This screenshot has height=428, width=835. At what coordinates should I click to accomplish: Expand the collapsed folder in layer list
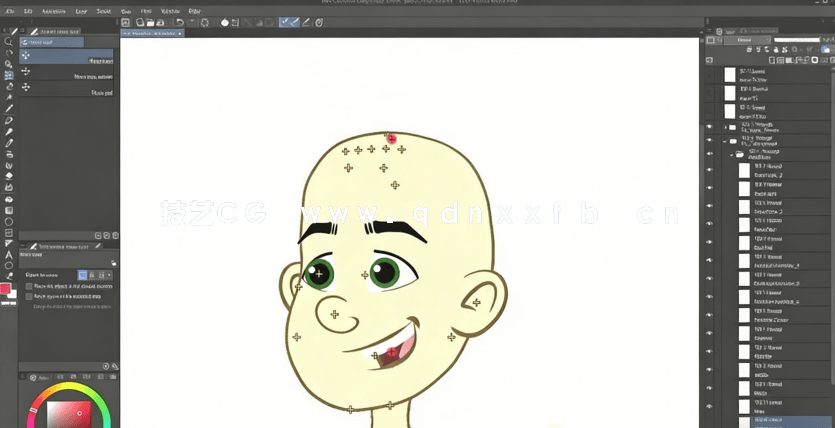tap(725, 127)
